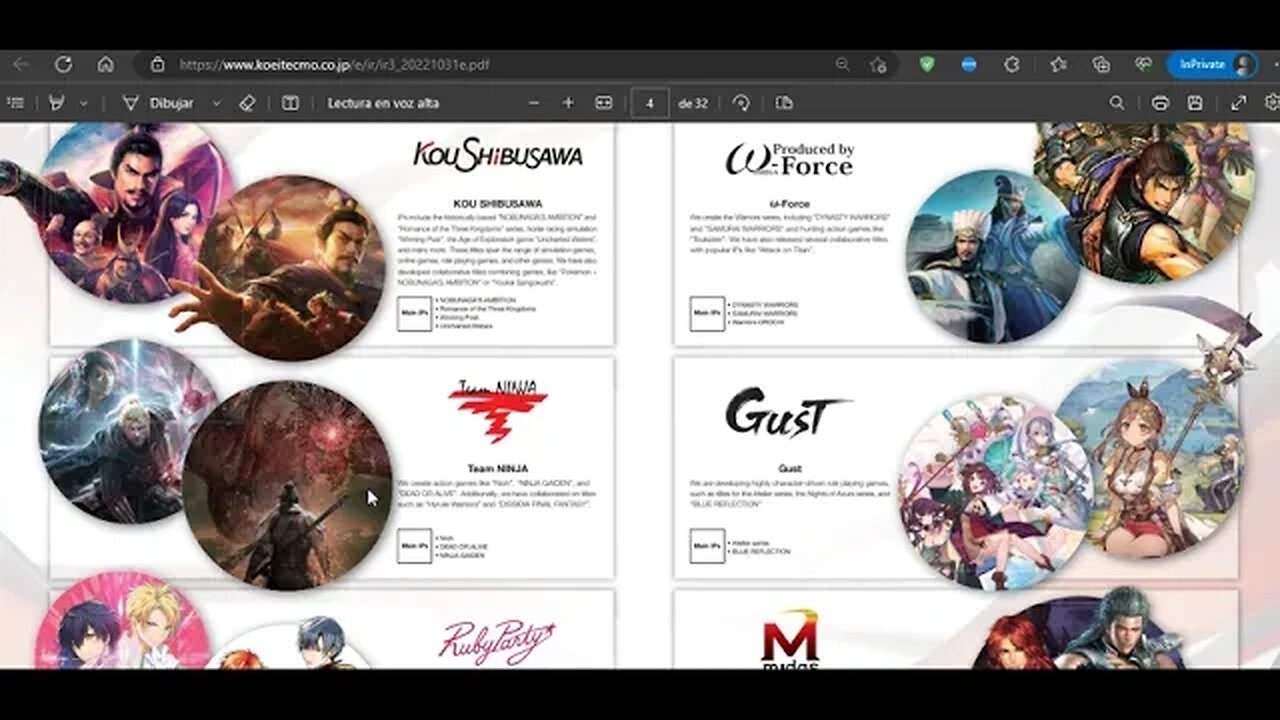1280x720 pixels.
Task: Open the browser home page
Action: tap(105, 64)
